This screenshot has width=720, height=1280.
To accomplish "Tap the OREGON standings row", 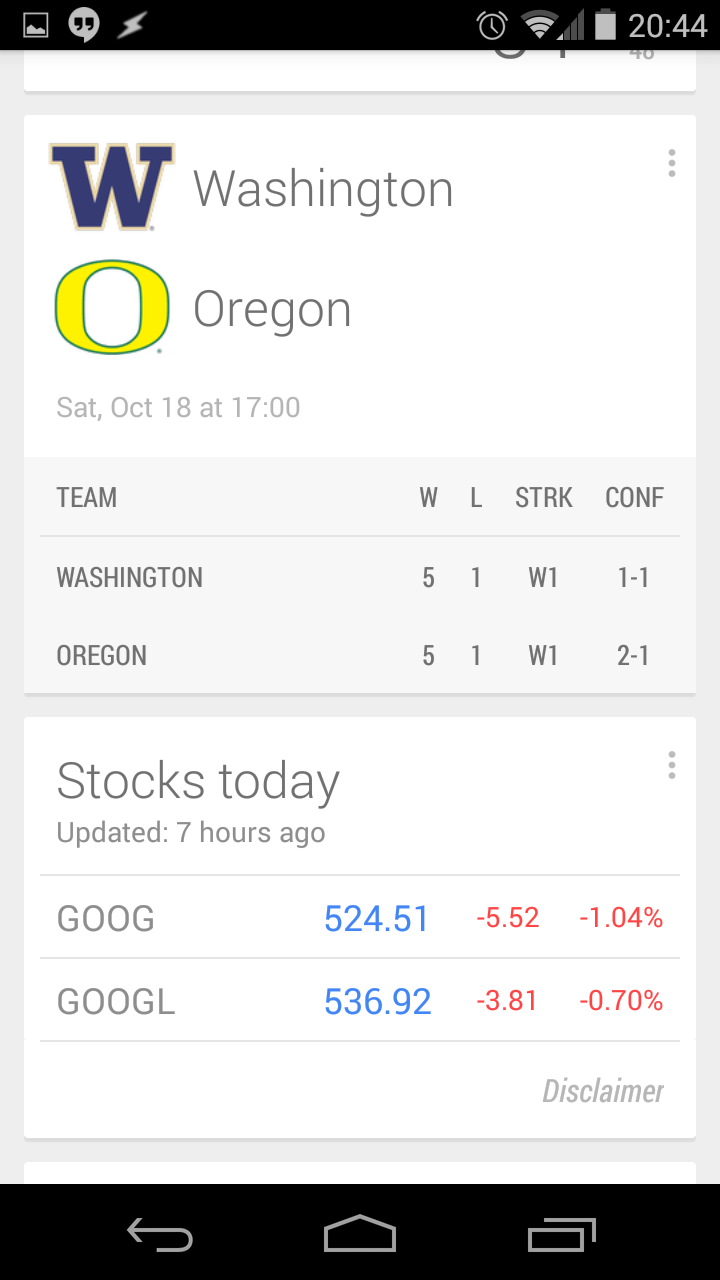I will coord(360,655).
